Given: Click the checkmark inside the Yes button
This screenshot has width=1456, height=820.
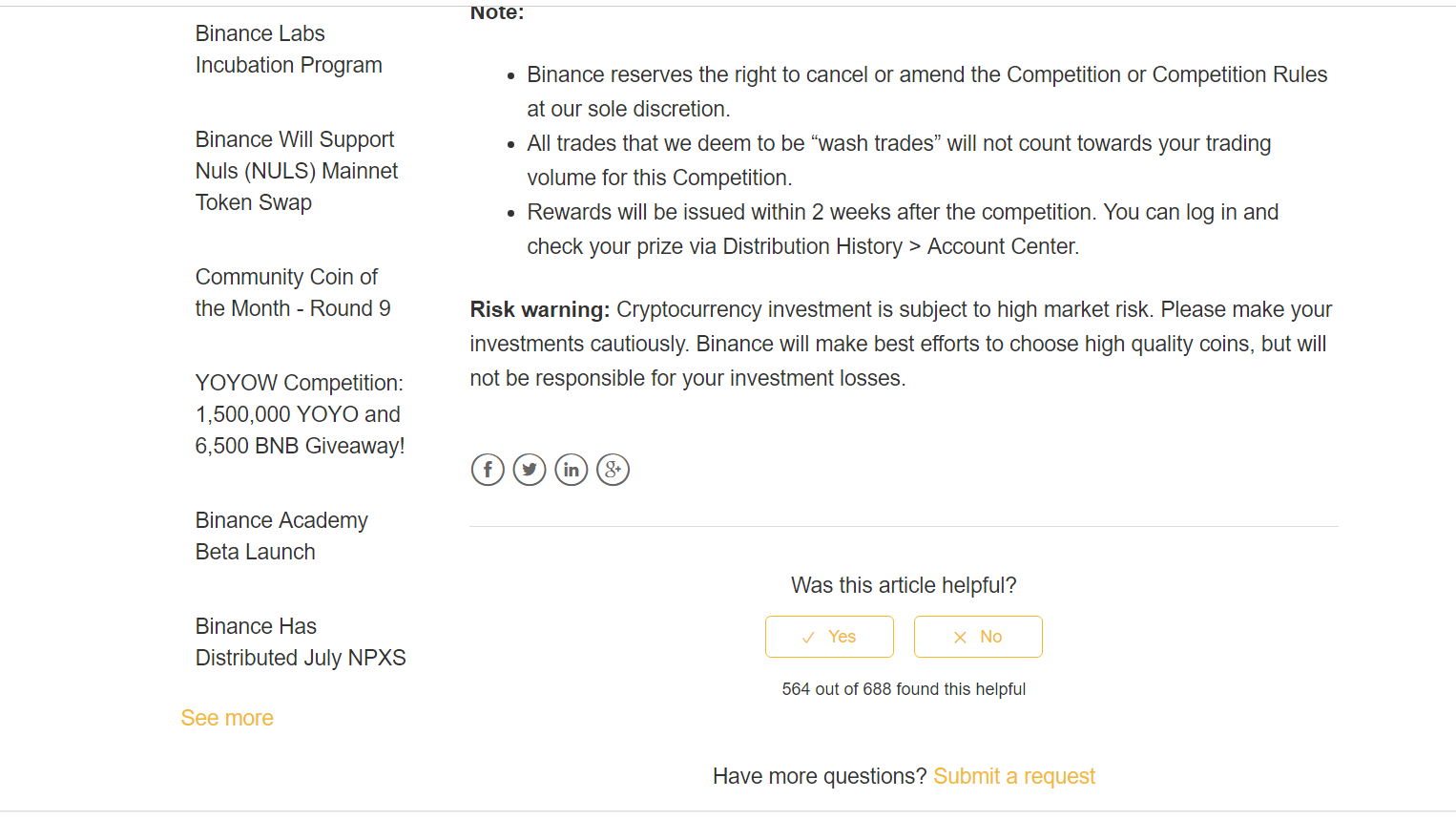Looking at the screenshot, I should pyautogui.click(x=808, y=636).
